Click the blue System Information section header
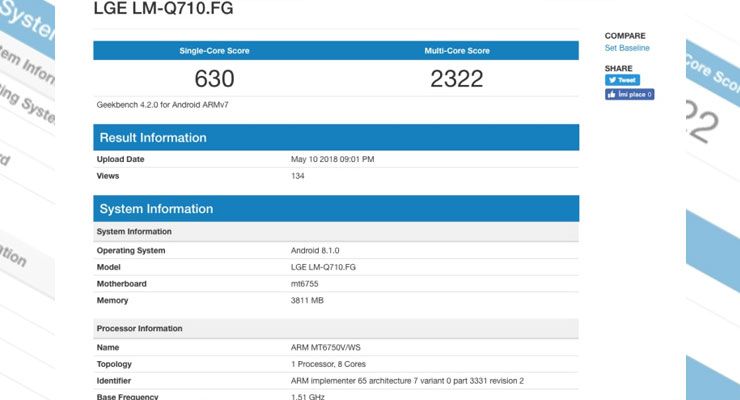Screen dimensions: 740x400 336,208
